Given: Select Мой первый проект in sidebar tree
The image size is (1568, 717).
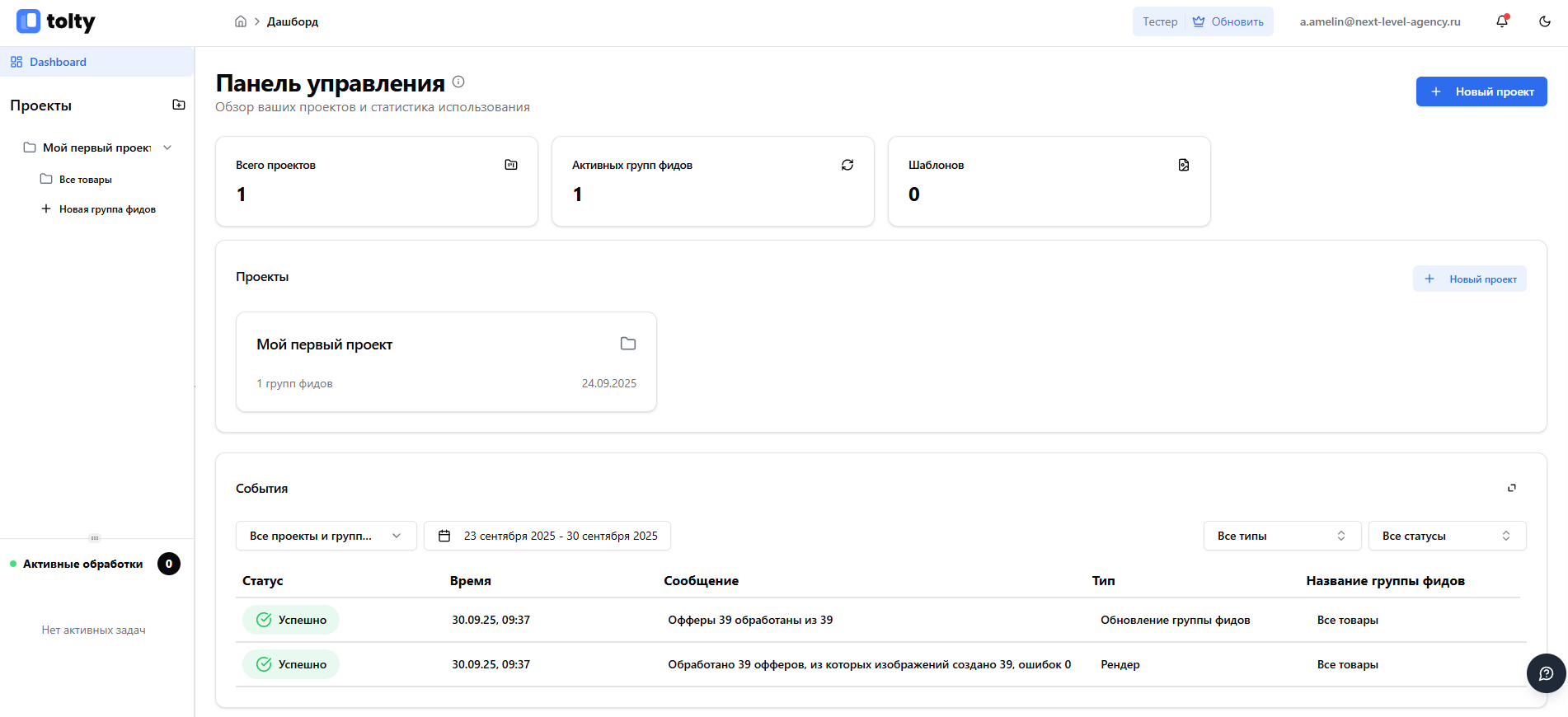Looking at the screenshot, I should [96, 148].
